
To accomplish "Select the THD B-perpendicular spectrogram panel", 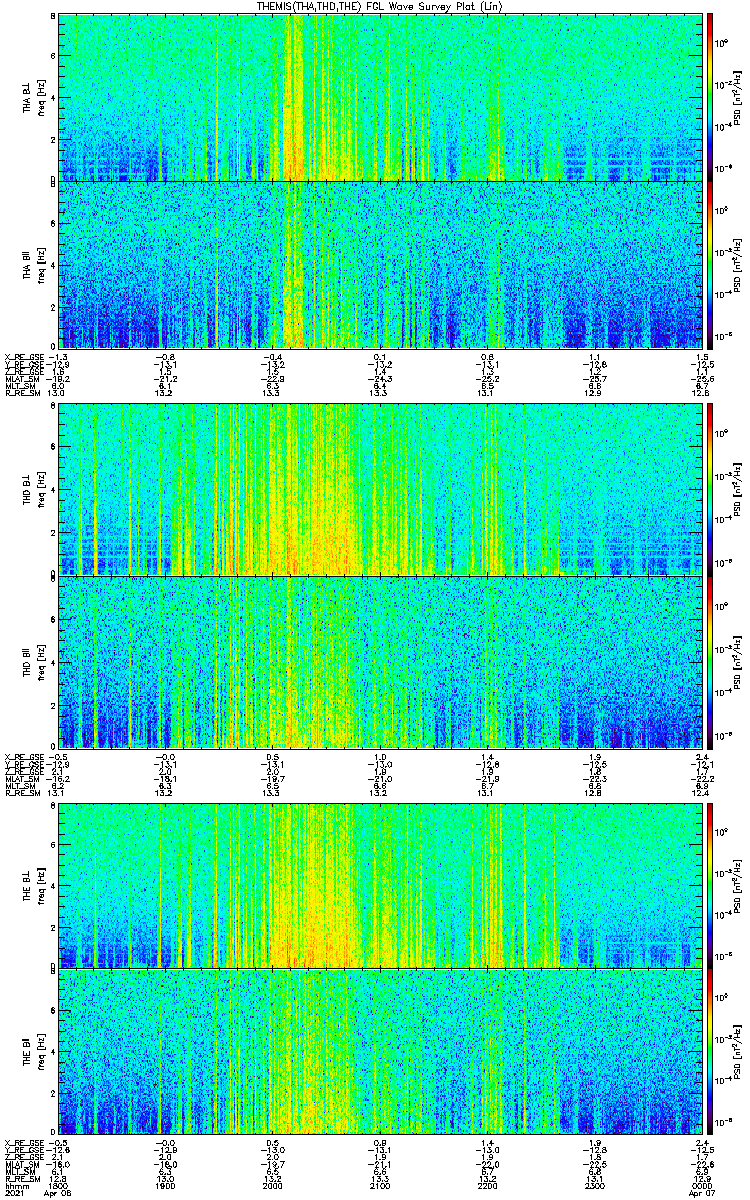I will (x=380, y=490).
